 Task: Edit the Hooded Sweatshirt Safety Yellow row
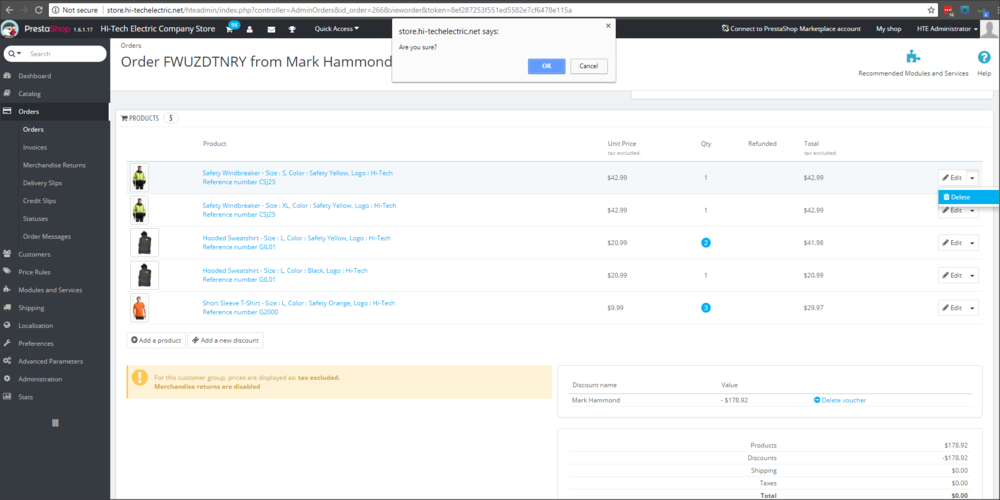pos(952,243)
